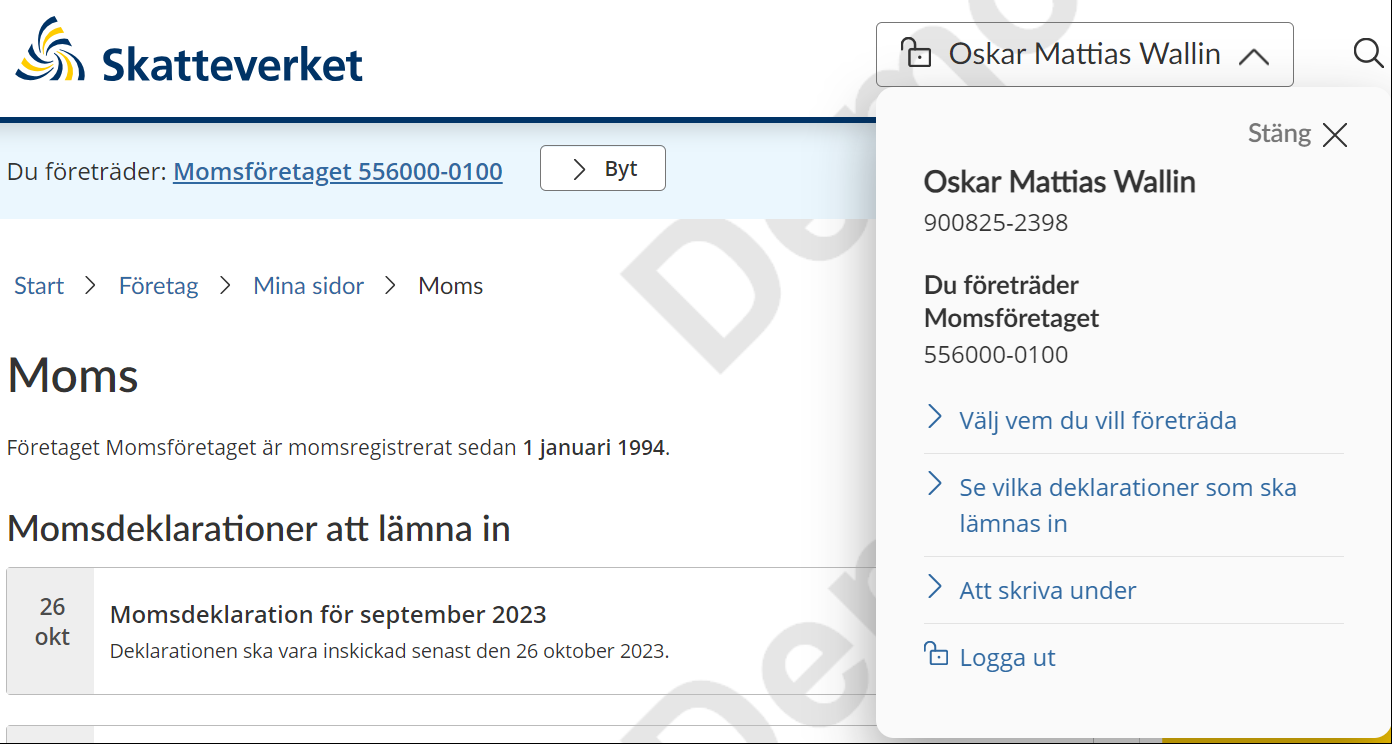Click the Stäng label
Screen dimensions: 1392x744
coord(1279,133)
